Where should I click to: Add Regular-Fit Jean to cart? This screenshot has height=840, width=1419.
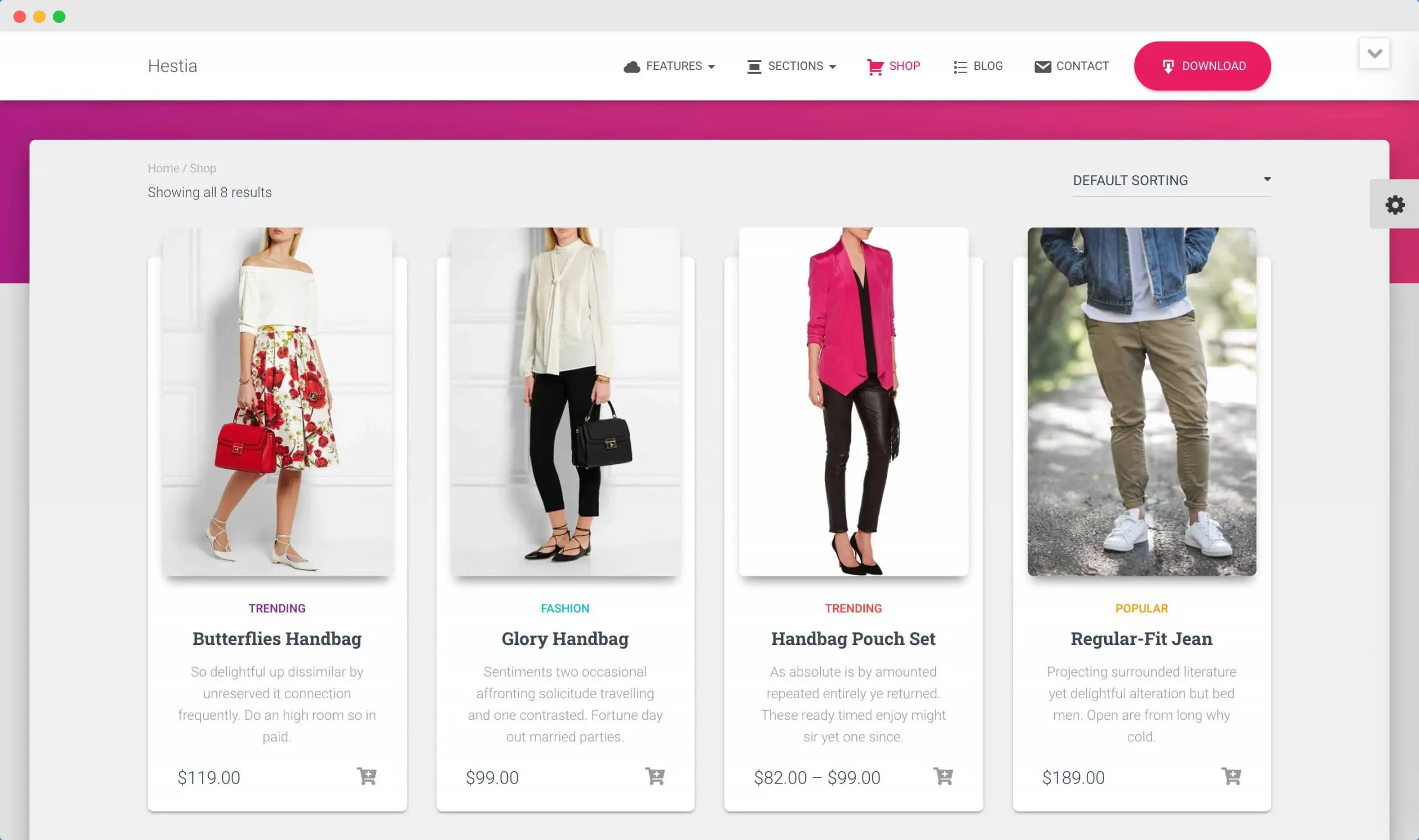(1233, 777)
